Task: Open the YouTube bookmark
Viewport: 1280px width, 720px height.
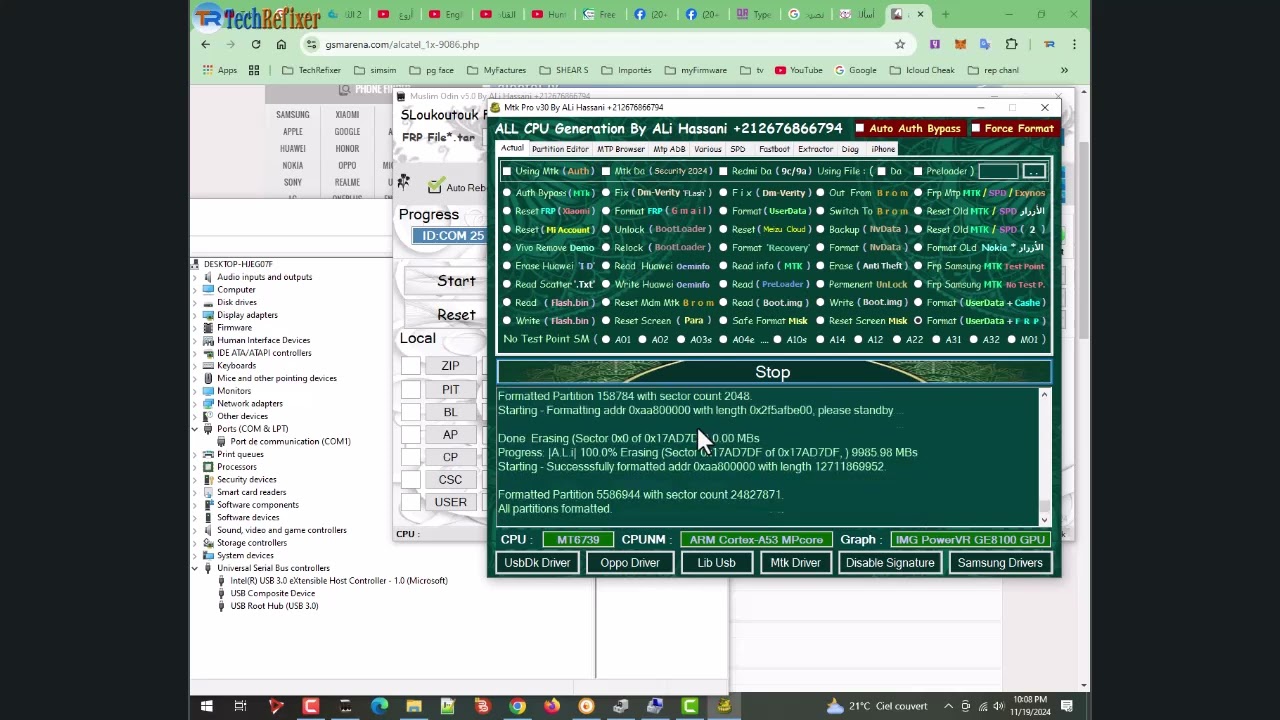Action: tap(798, 70)
